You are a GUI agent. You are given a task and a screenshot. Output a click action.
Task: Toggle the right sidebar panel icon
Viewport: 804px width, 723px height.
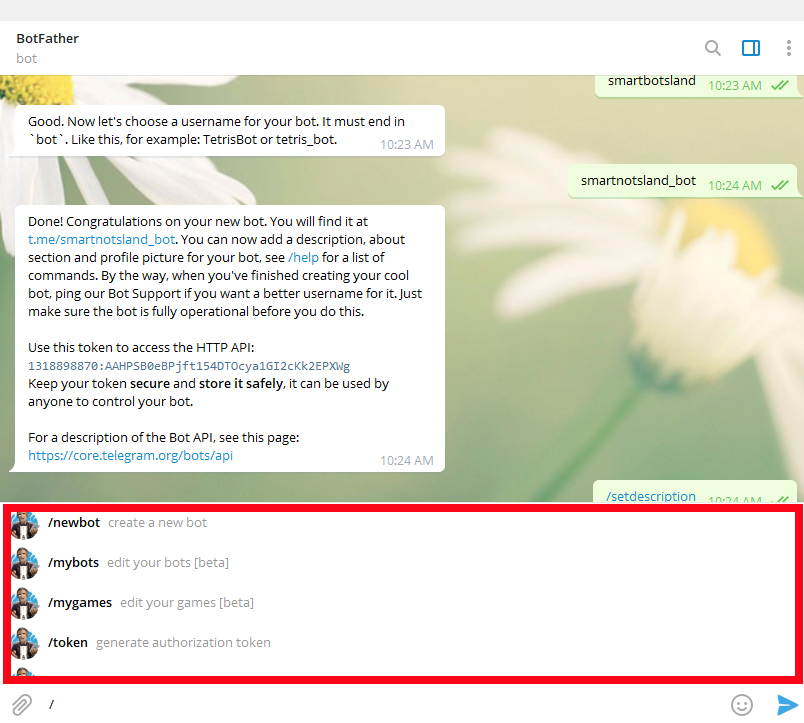[x=751, y=48]
